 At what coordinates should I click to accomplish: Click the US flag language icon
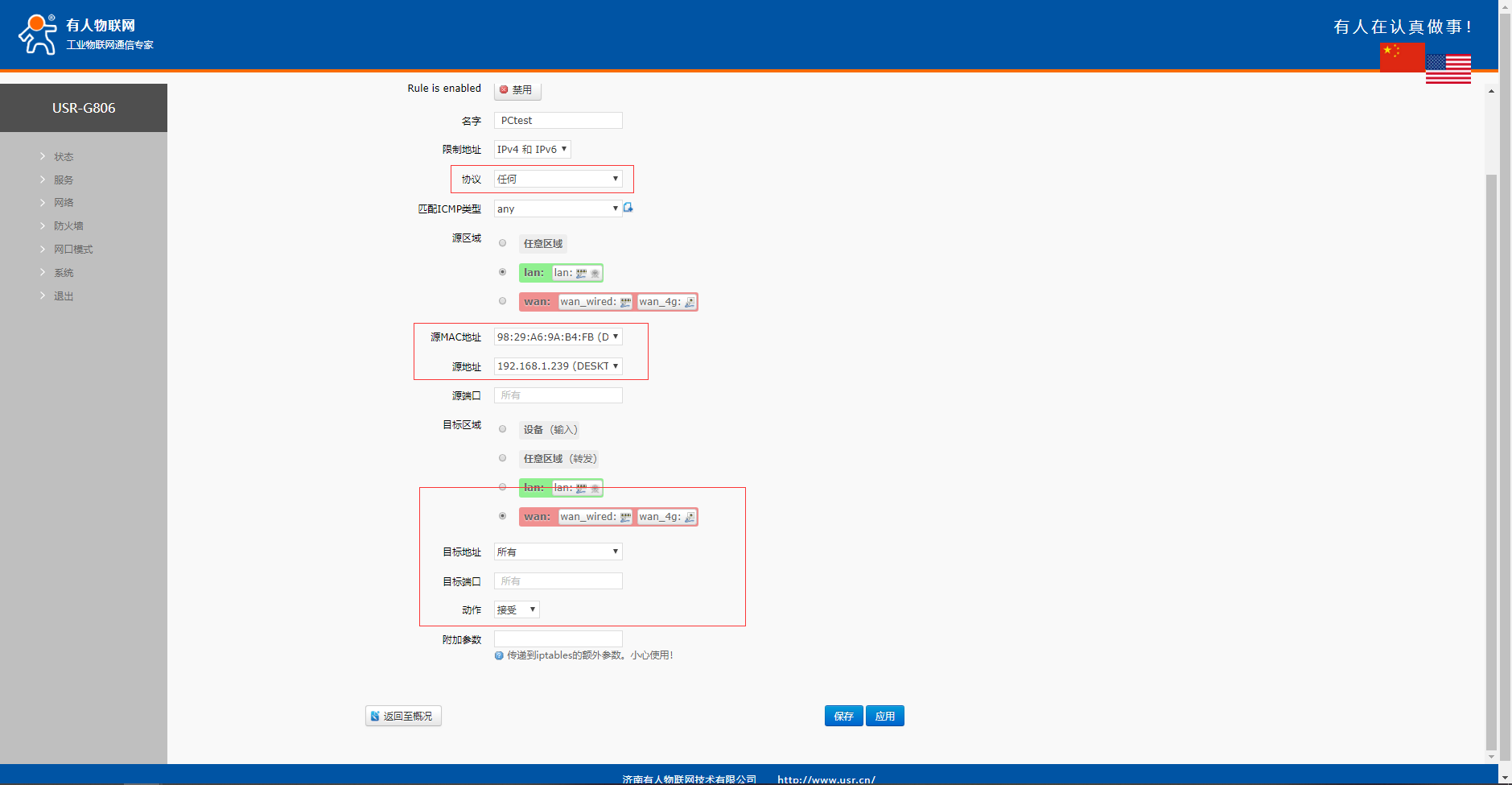pos(1448,69)
